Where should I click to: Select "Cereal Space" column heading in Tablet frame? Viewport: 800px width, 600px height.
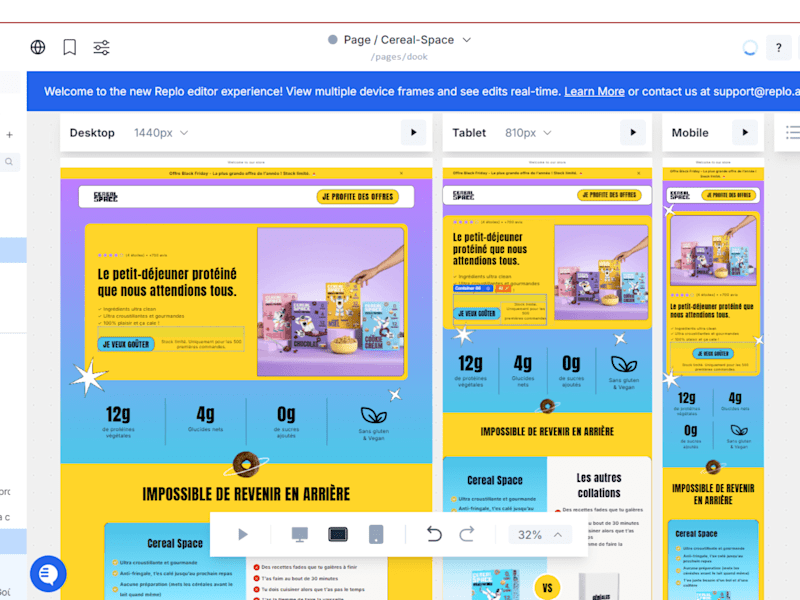(495, 480)
